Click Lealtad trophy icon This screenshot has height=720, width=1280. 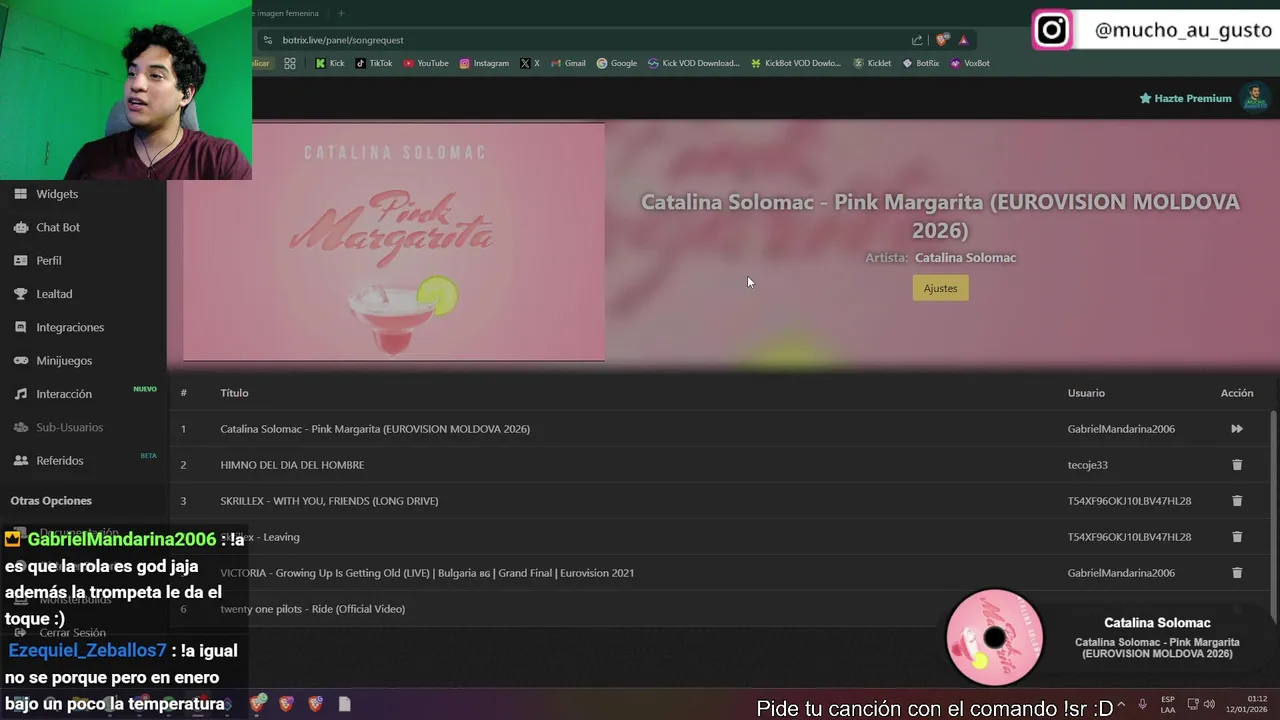[x=20, y=294]
